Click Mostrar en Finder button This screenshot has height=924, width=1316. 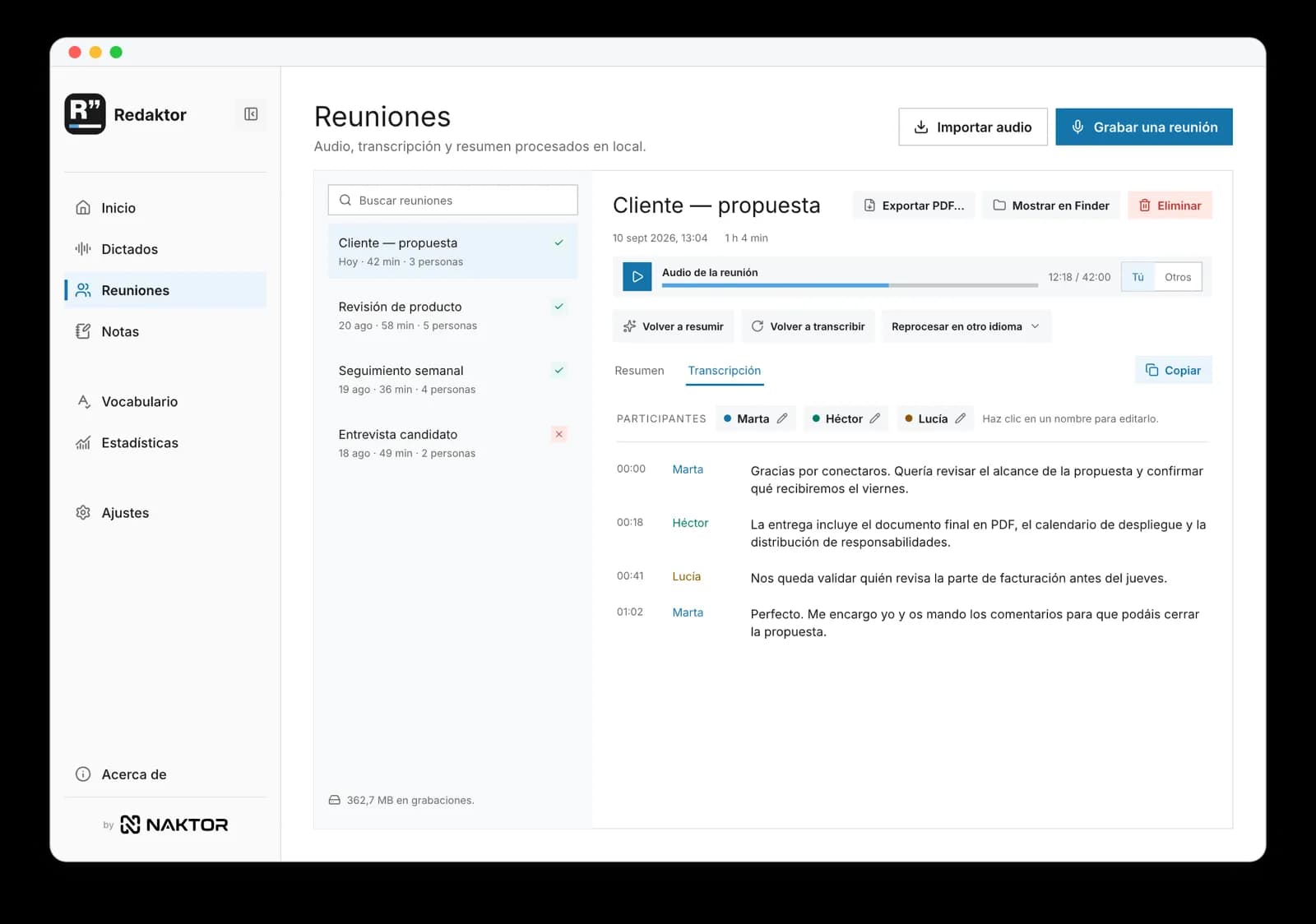(1051, 206)
